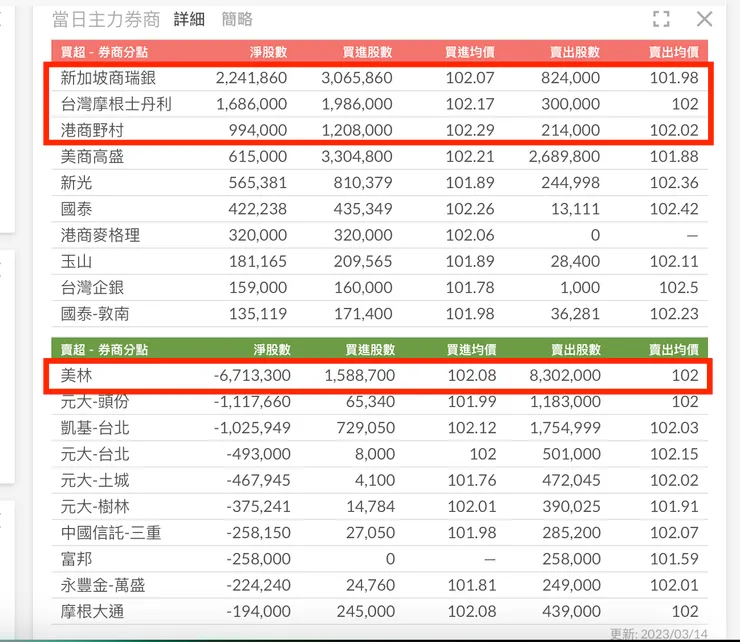Click buy shares value 3,304,800
Screen dimensions: 740x642
[357, 156]
